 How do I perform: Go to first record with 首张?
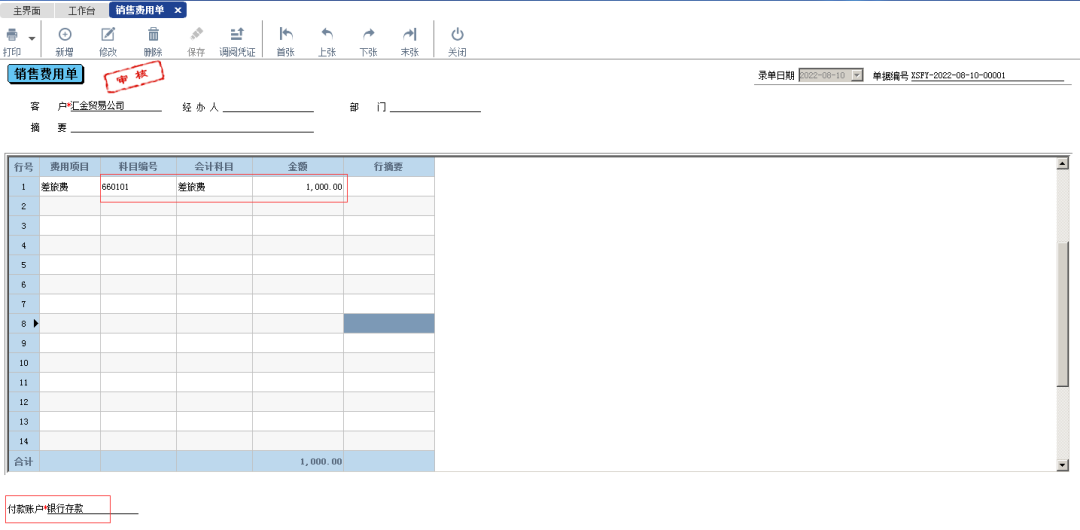click(286, 35)
